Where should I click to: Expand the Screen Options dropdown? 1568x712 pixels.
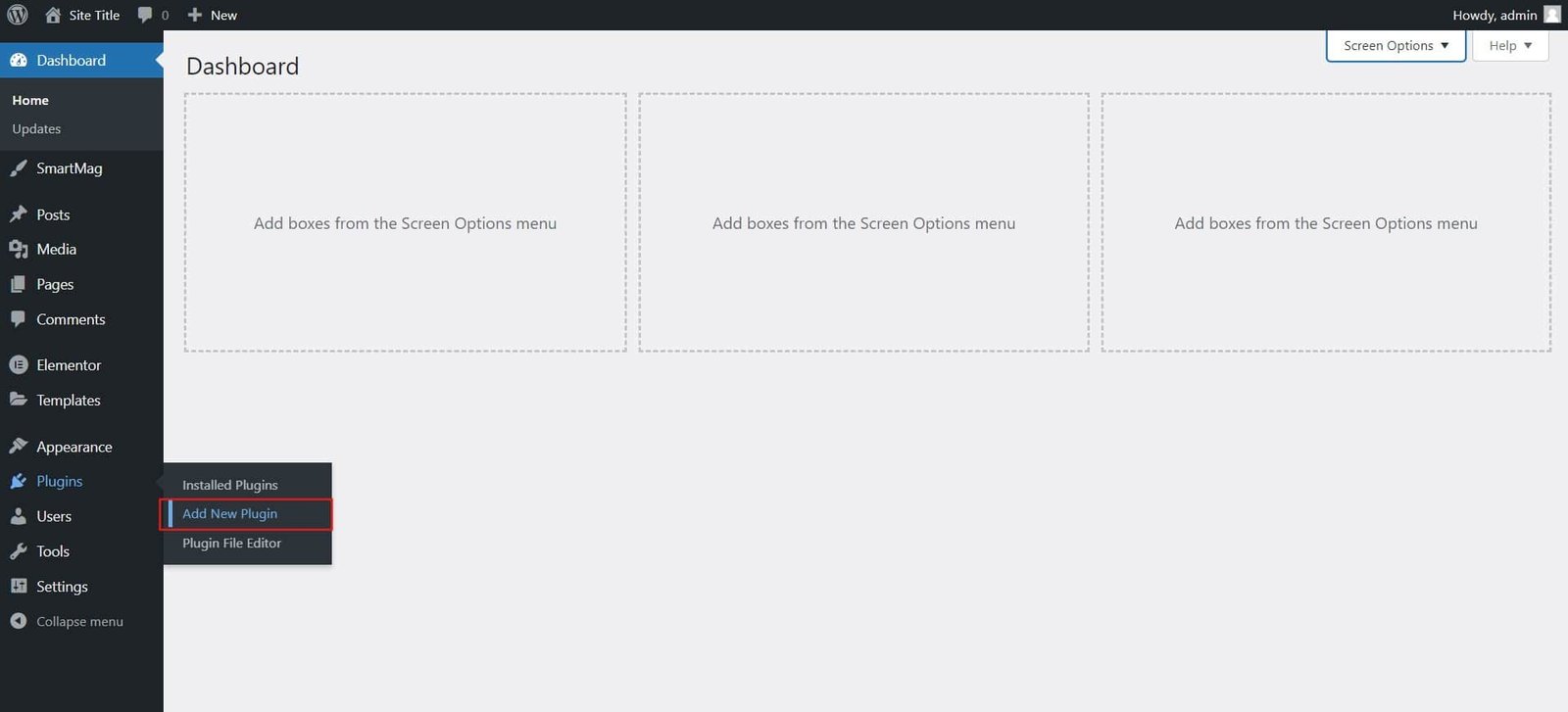1396,46
